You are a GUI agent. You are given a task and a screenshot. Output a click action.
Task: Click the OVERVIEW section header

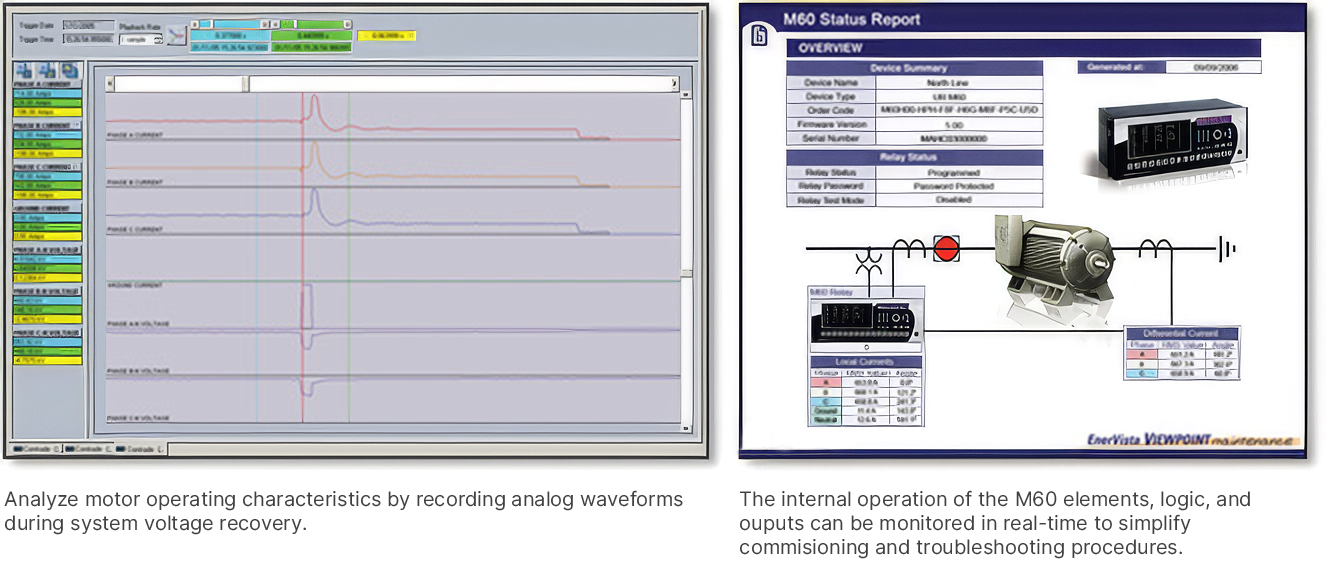[x=1024, y=47]
